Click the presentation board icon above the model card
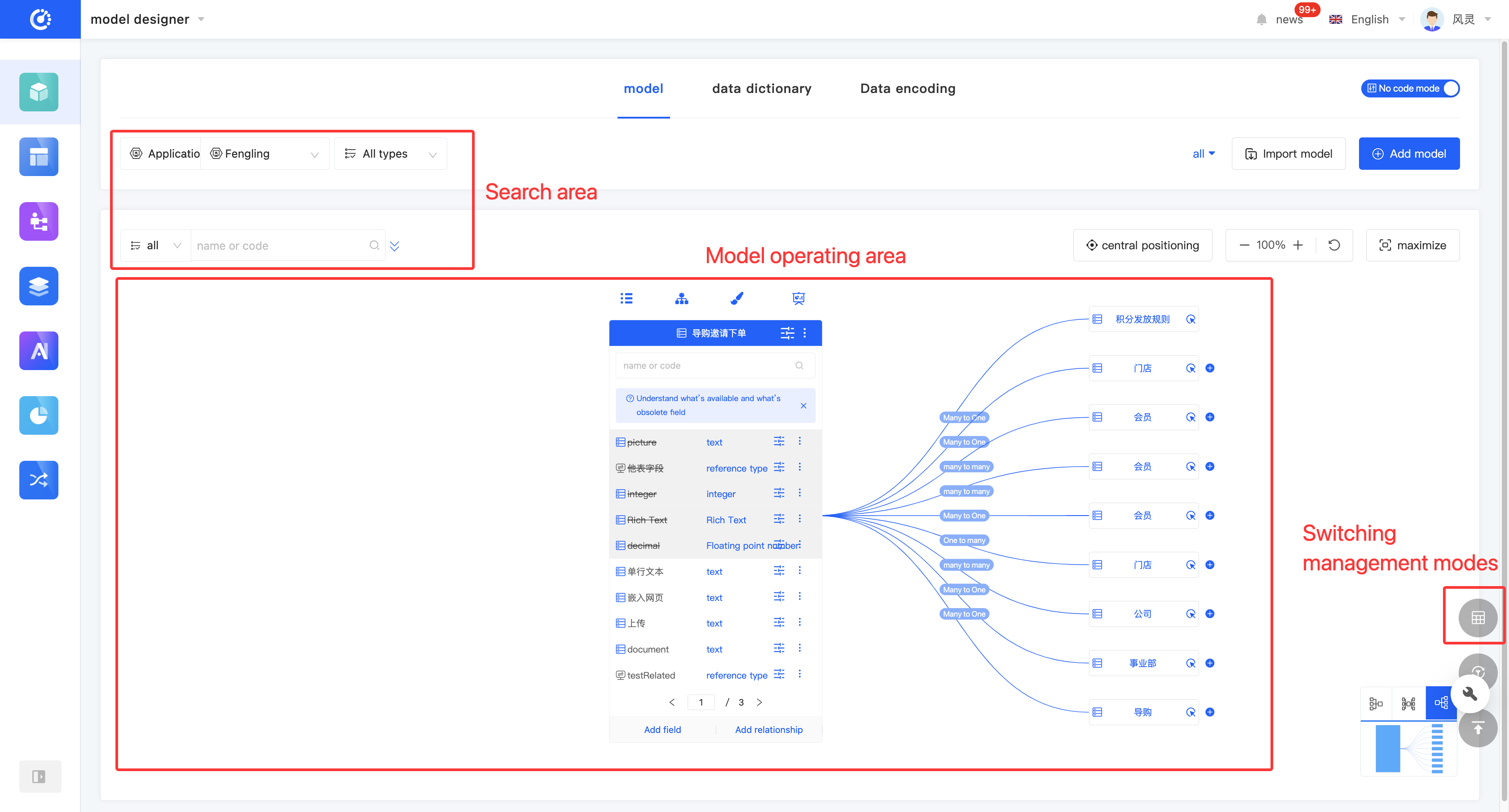This screenshot has height=812, width=1509. coord(798,298)
